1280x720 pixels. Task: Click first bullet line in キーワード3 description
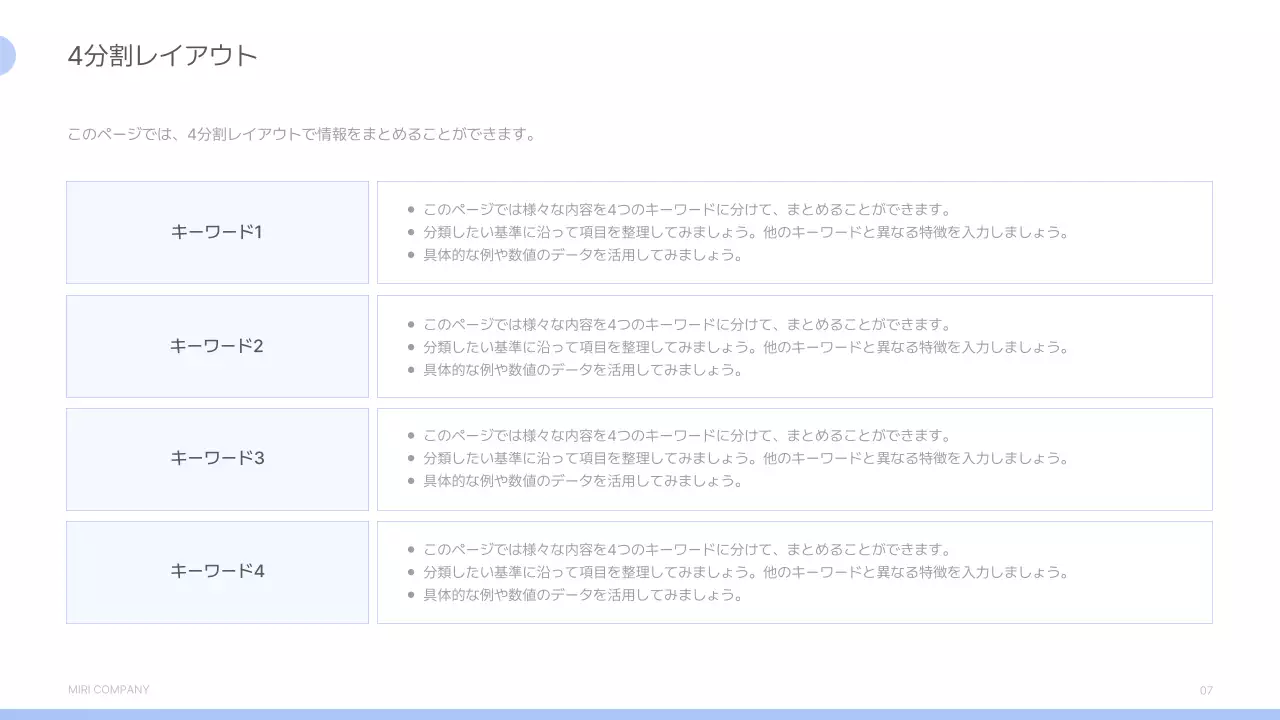(x=686, y=436)
